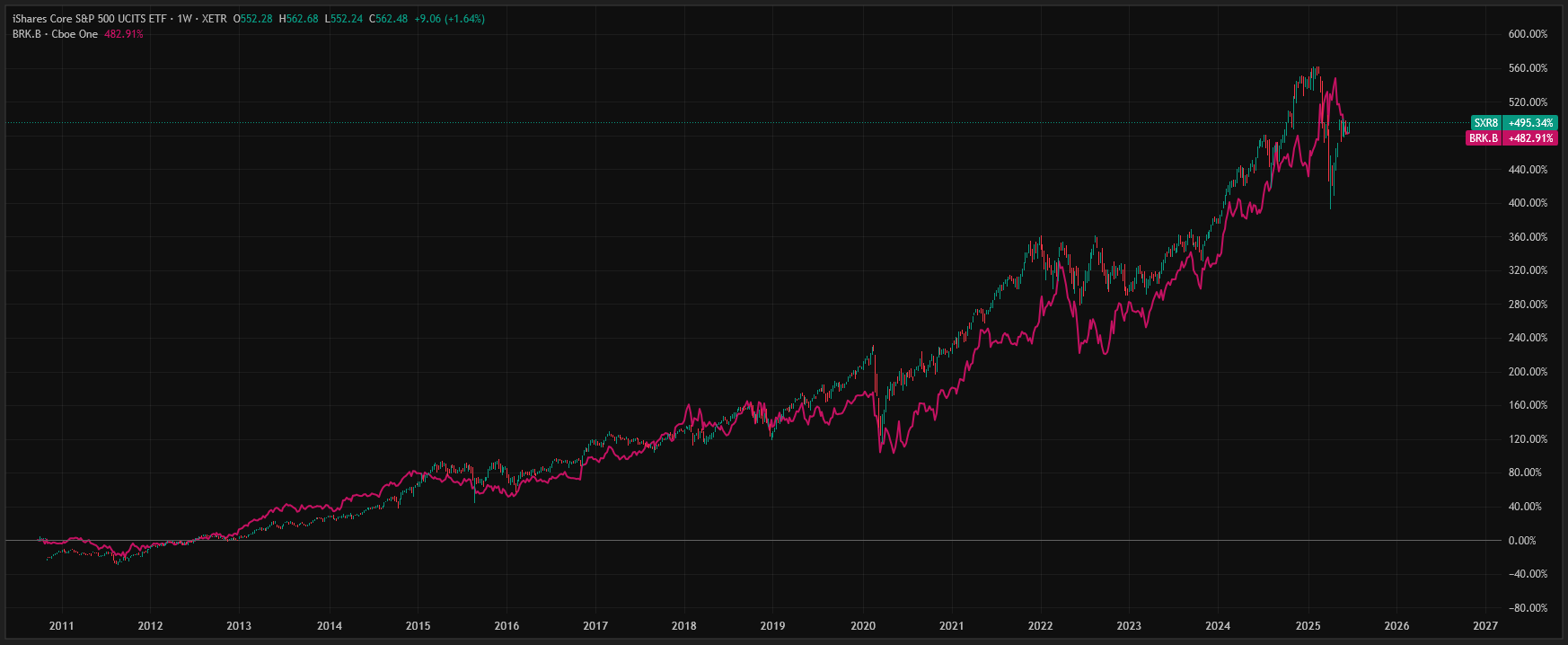Image resolution: width=1568 pixels, height=645 pixels.
Task: Click the close value C562.48
Action: tap(388, 19)
